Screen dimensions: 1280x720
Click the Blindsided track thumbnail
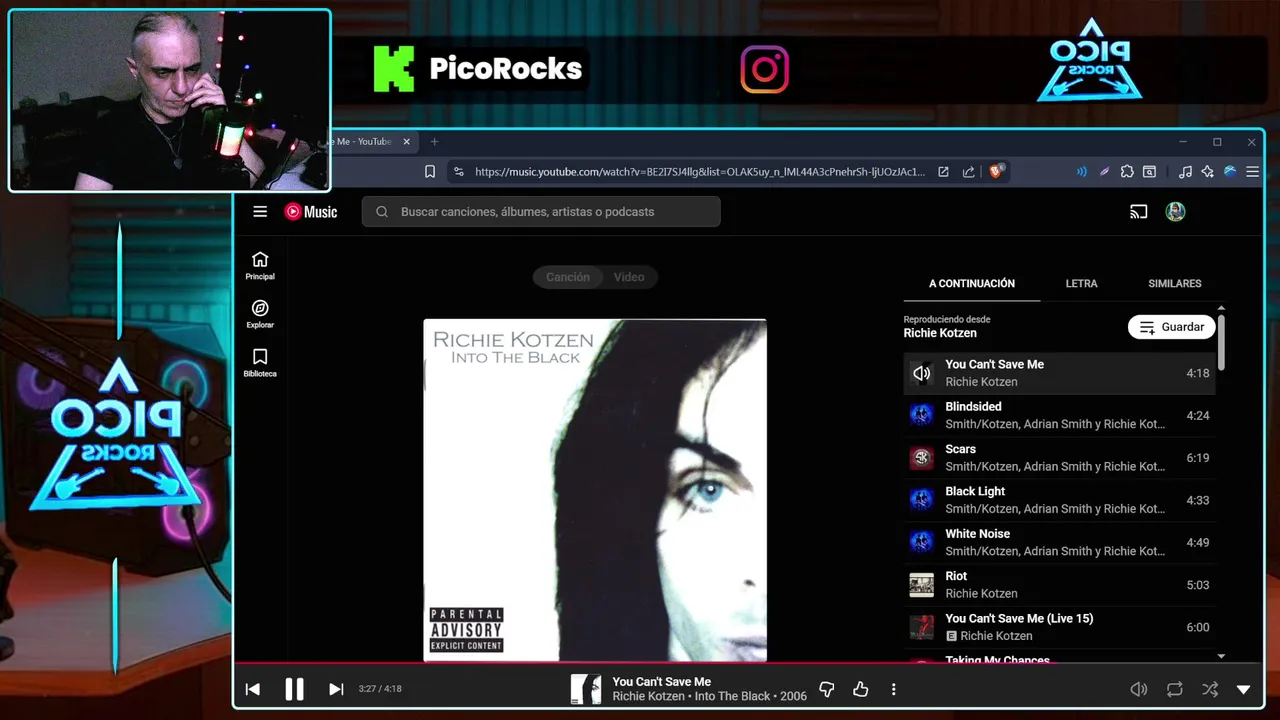(921, 415)
